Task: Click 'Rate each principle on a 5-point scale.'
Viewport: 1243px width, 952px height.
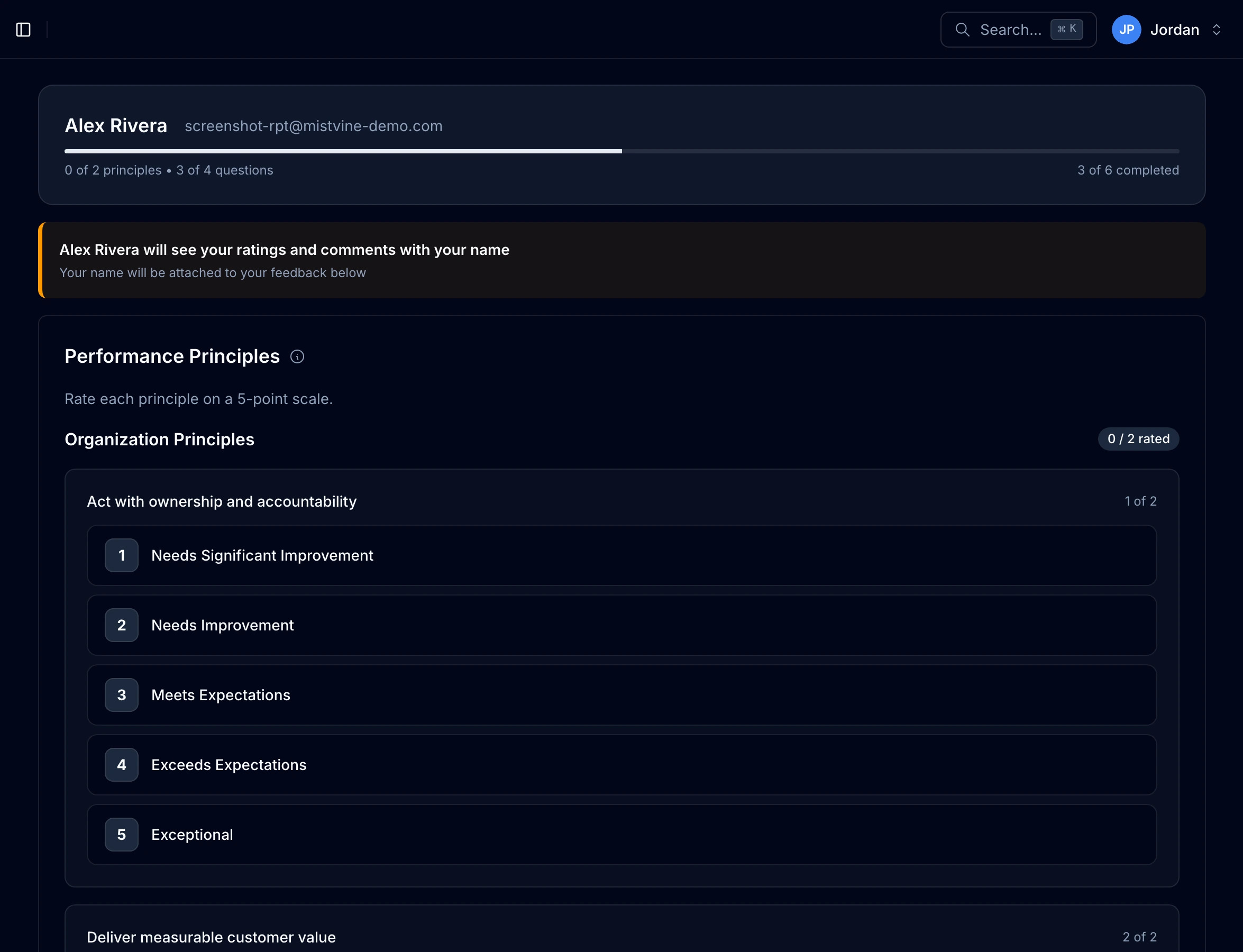Action: [x=198, y=399]
